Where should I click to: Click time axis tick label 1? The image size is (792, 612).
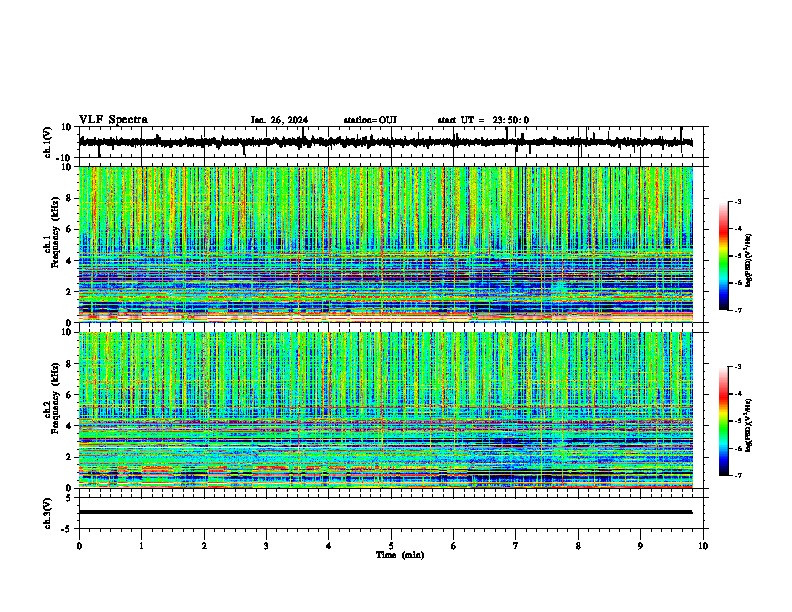pos(141,546)
